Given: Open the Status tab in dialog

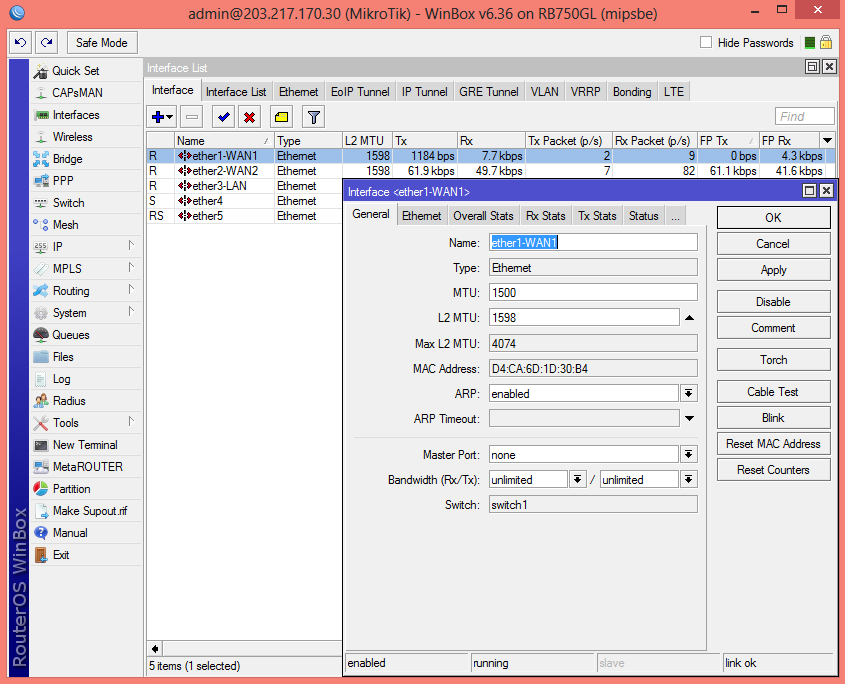Looking at the screenshot, I should 644,216.
